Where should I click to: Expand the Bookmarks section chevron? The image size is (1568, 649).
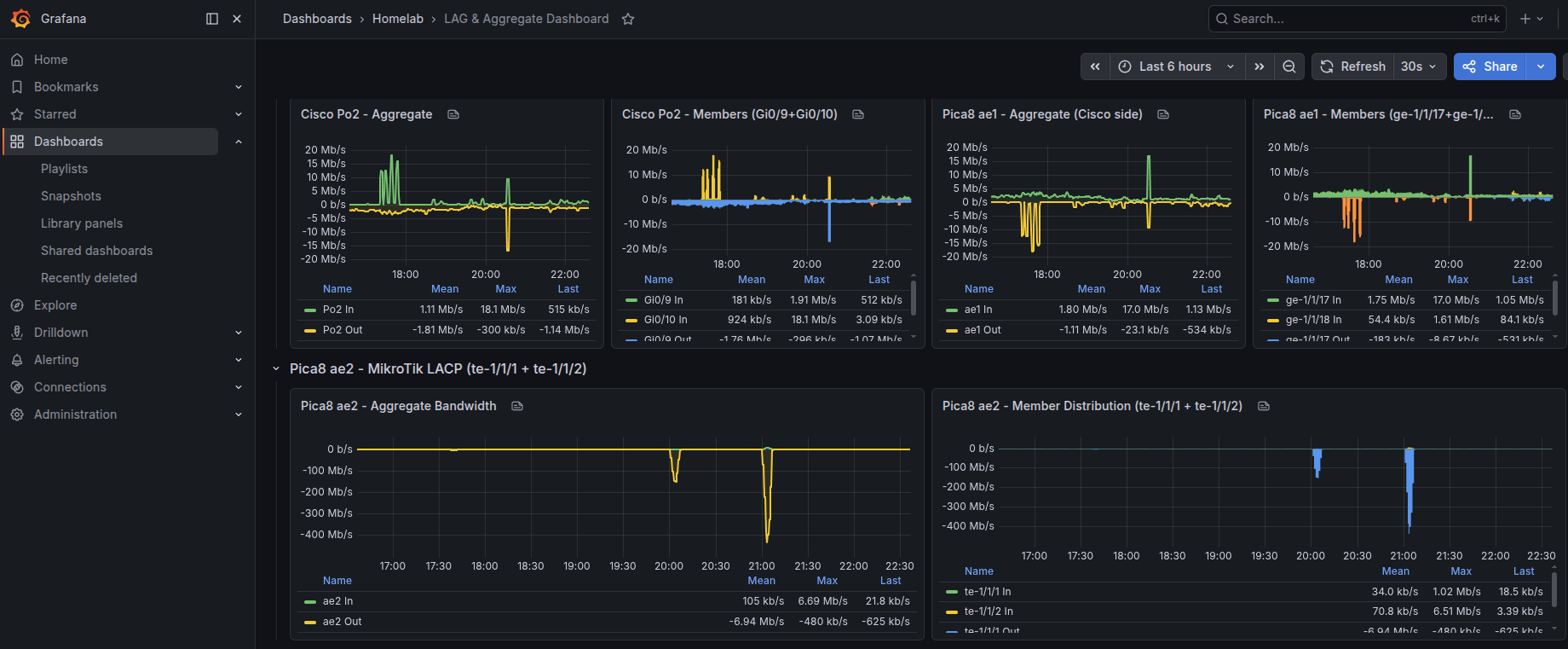239,87
